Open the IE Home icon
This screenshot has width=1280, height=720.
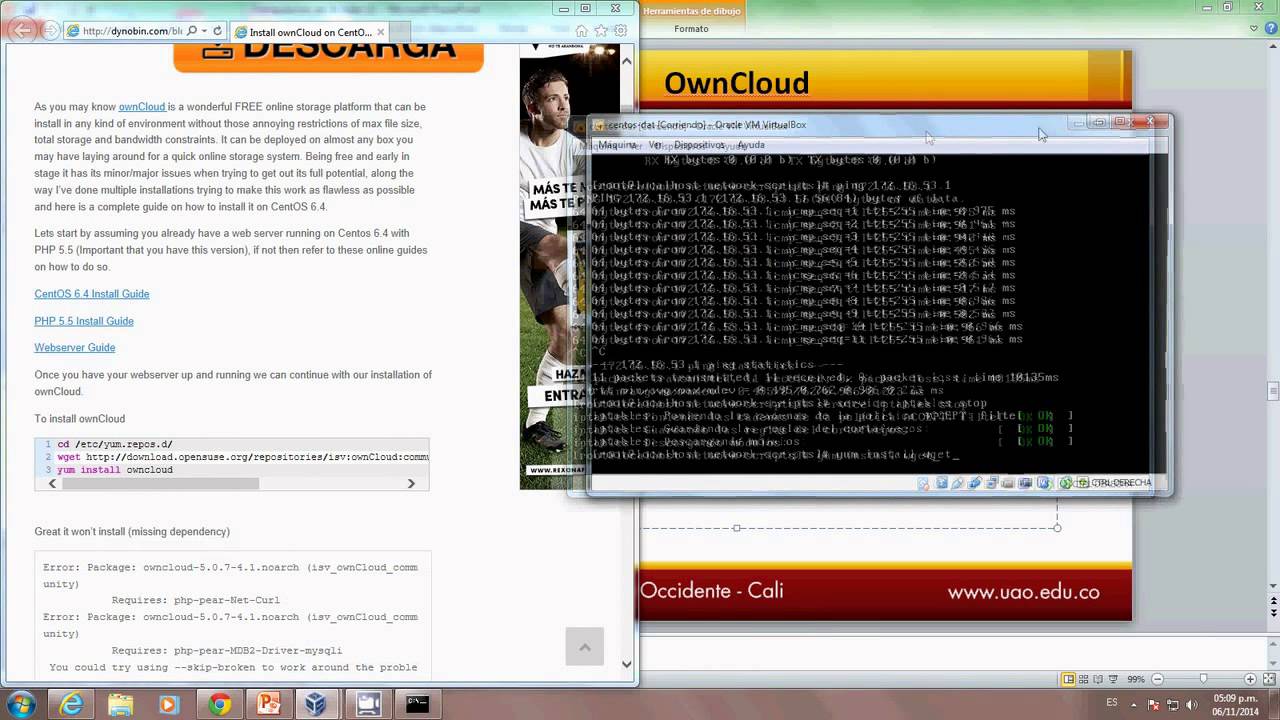[x=581, y=31]
